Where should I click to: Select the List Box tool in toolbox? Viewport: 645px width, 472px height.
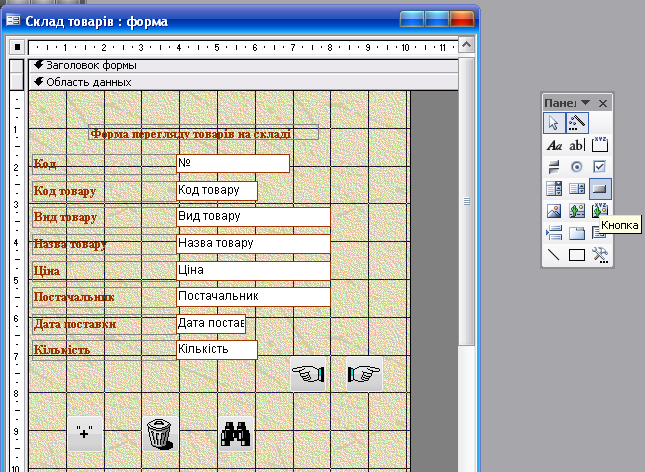[577, 189]
